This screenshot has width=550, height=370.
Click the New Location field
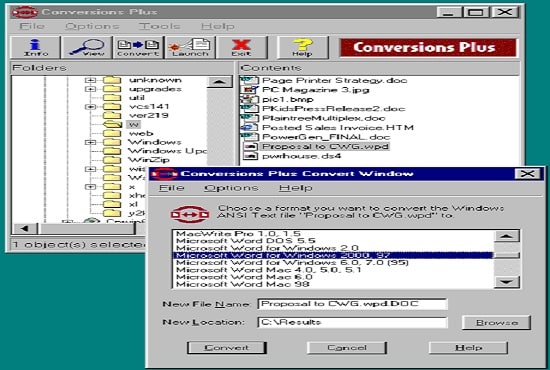coord(353,322)
